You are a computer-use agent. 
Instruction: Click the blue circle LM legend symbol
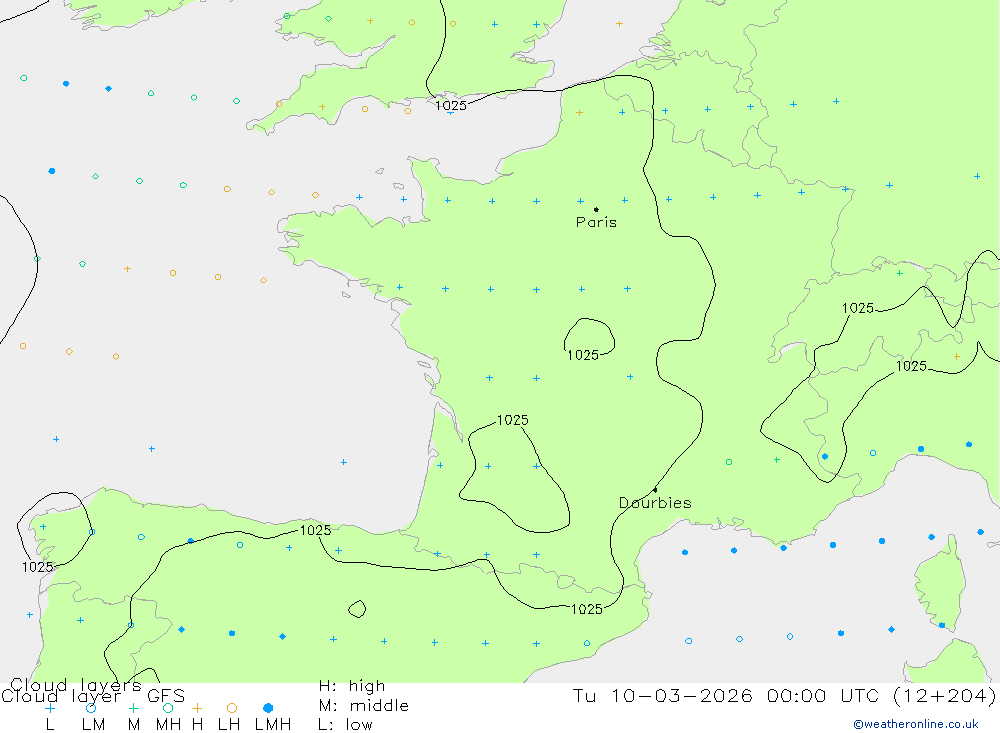pyautogui.click(x=91, y=708)
